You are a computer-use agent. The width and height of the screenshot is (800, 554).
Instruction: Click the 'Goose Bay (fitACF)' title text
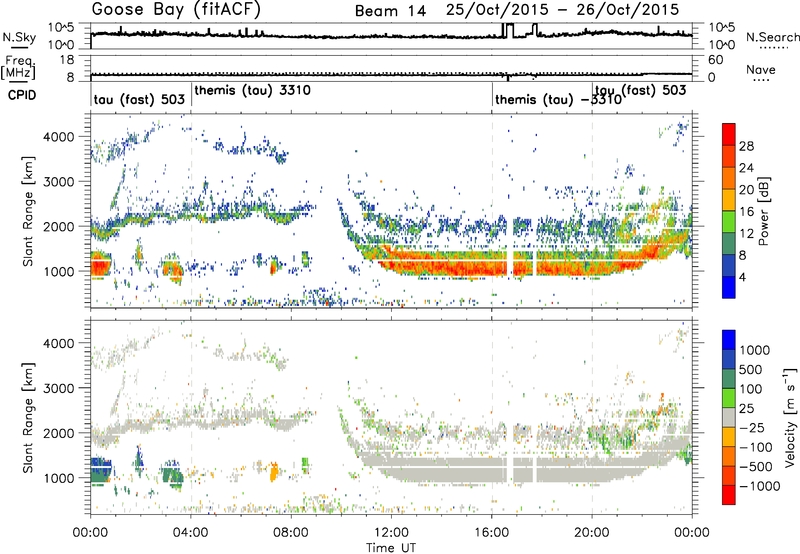177,9
